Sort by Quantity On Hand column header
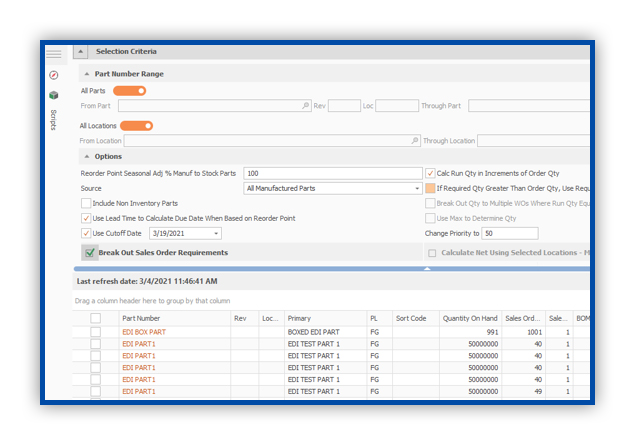This screenshot has width=635, height=445. (x=471, y=318)
